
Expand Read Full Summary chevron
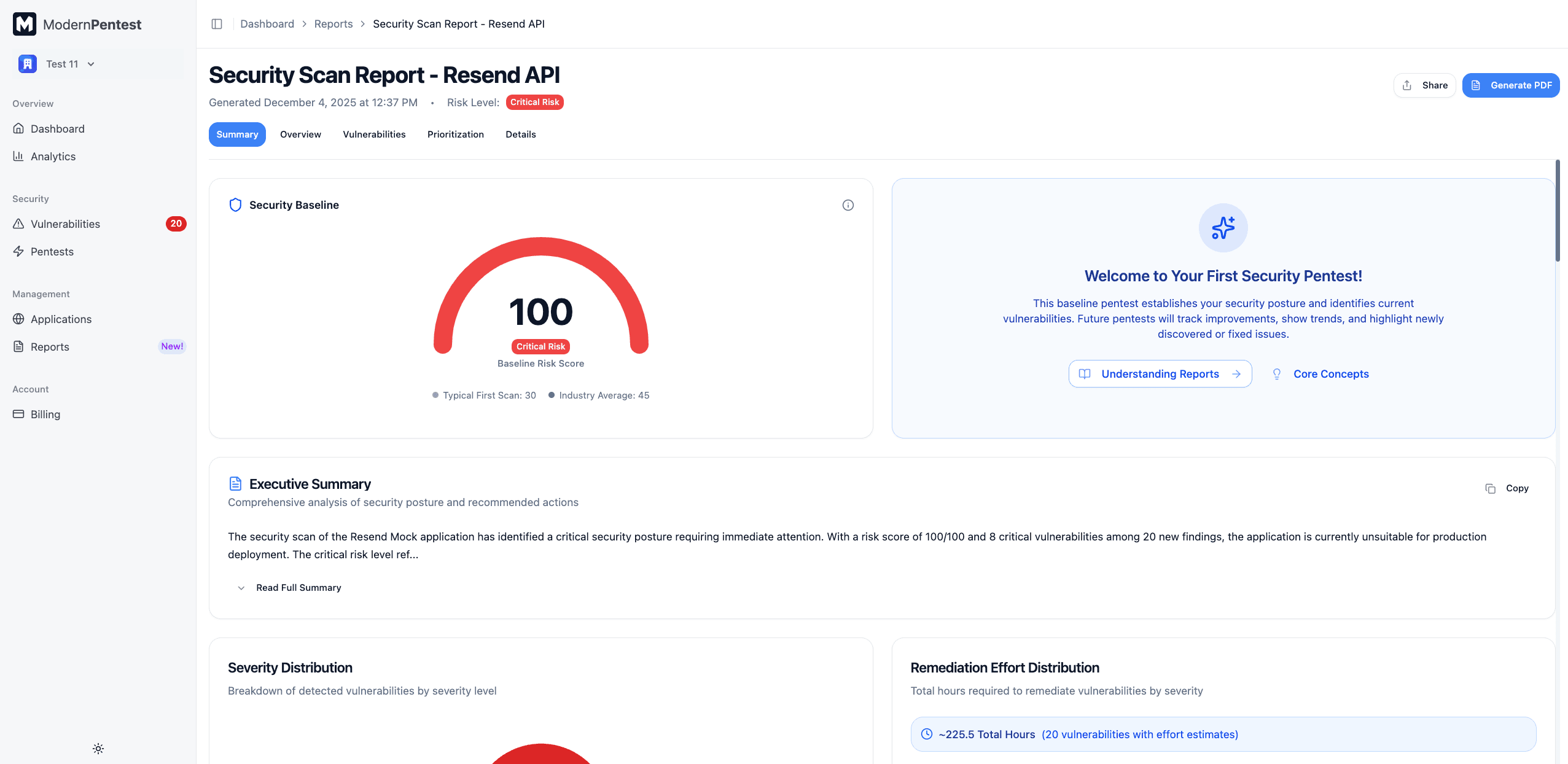(x=241, y=588)
